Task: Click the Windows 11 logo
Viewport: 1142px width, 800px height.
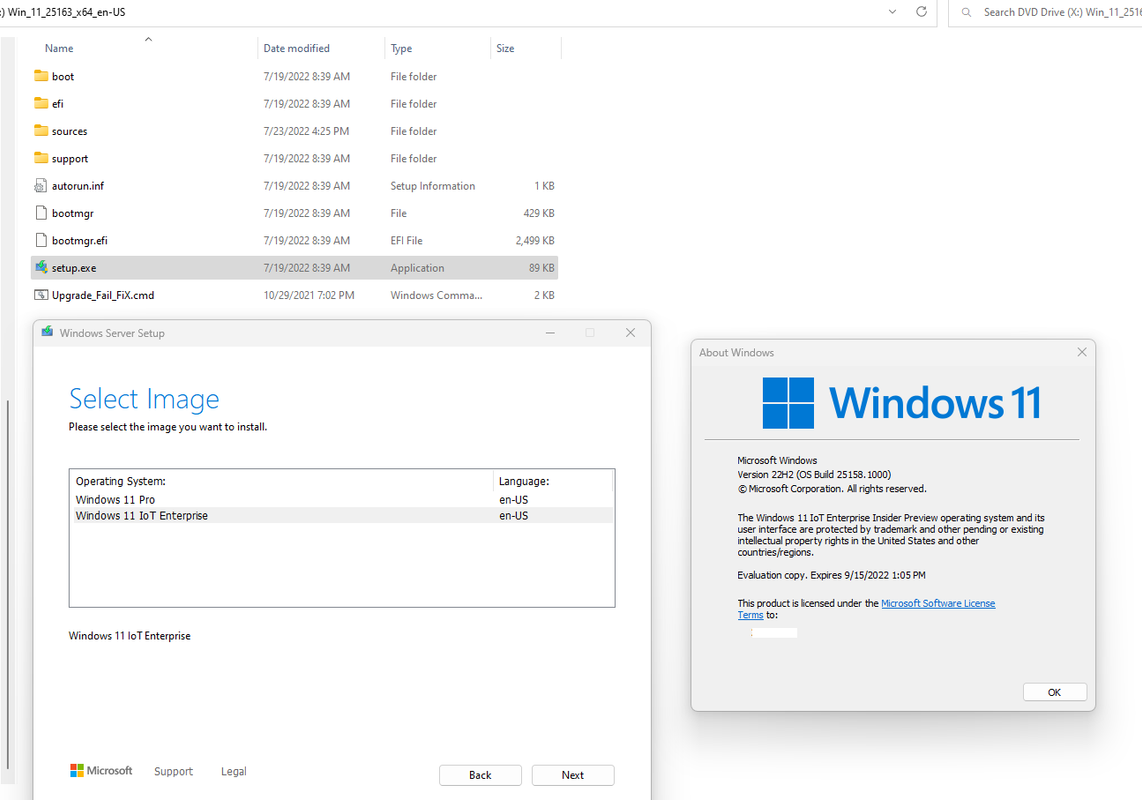Action: (902, 403)
